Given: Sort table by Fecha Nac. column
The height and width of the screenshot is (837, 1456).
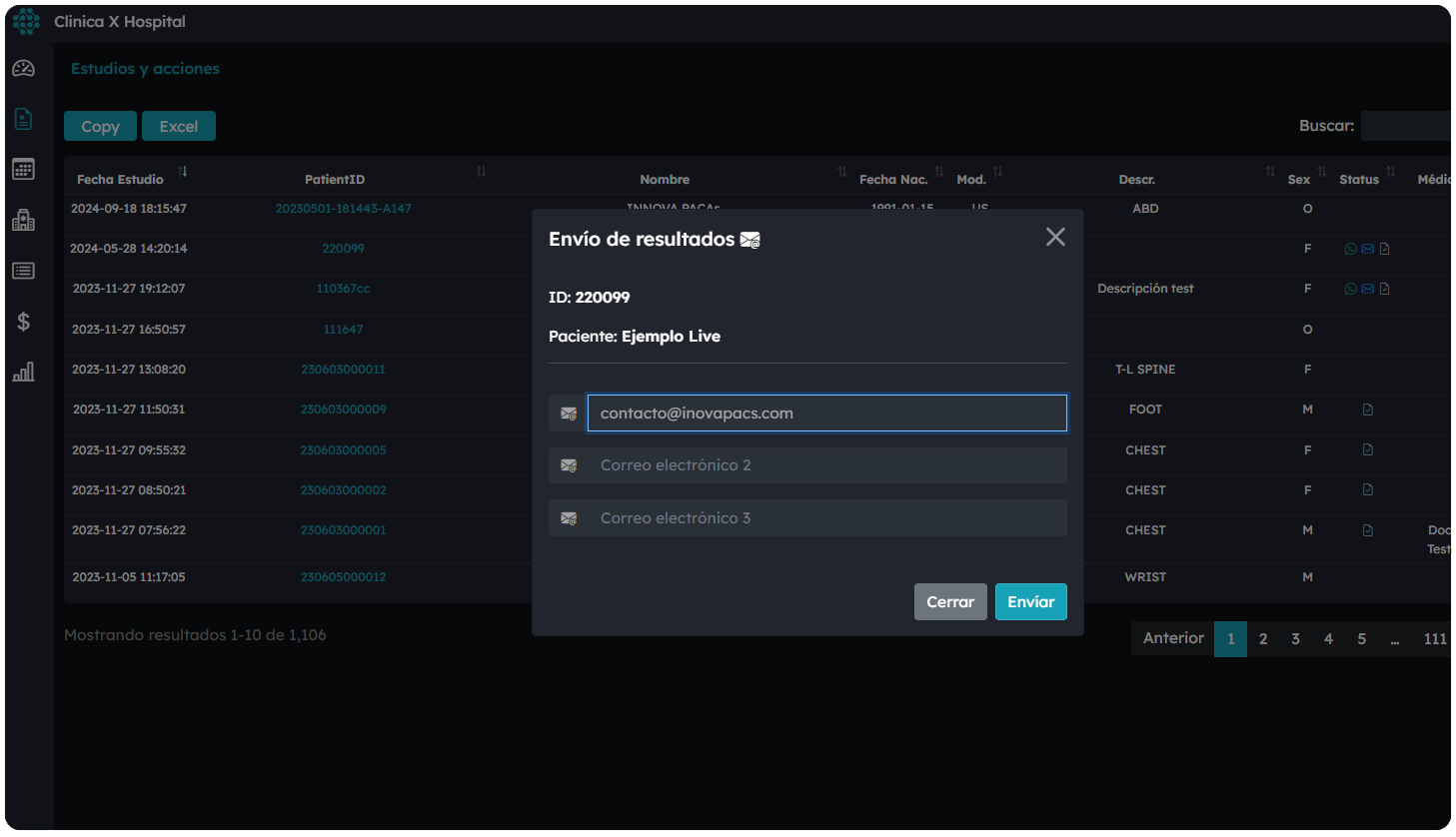Looking at the screenshot, I should tap(939, 172).
